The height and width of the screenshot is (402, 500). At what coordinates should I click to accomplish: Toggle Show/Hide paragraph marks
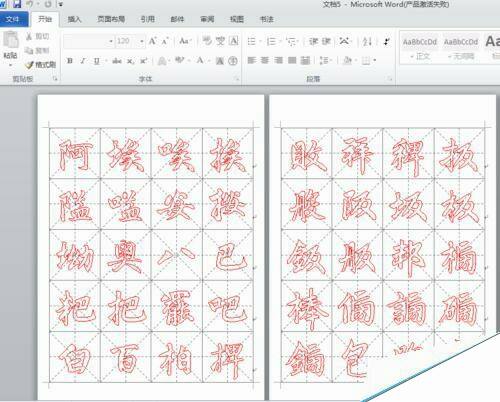387,41
